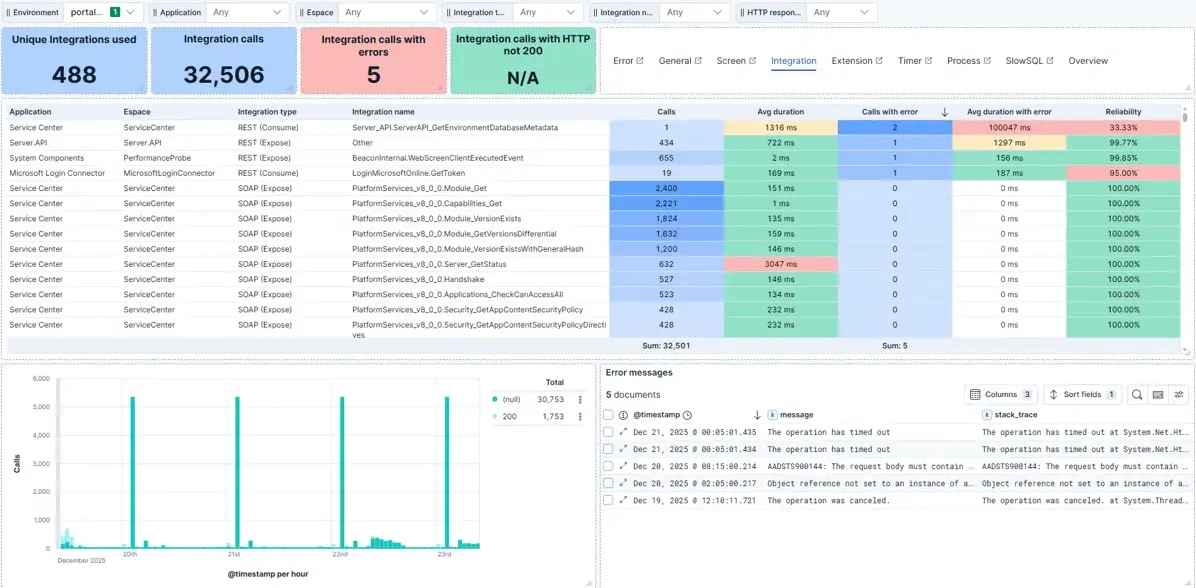
Task: Open options menu for 200 legend item
Action: click(x=580, y=416)
